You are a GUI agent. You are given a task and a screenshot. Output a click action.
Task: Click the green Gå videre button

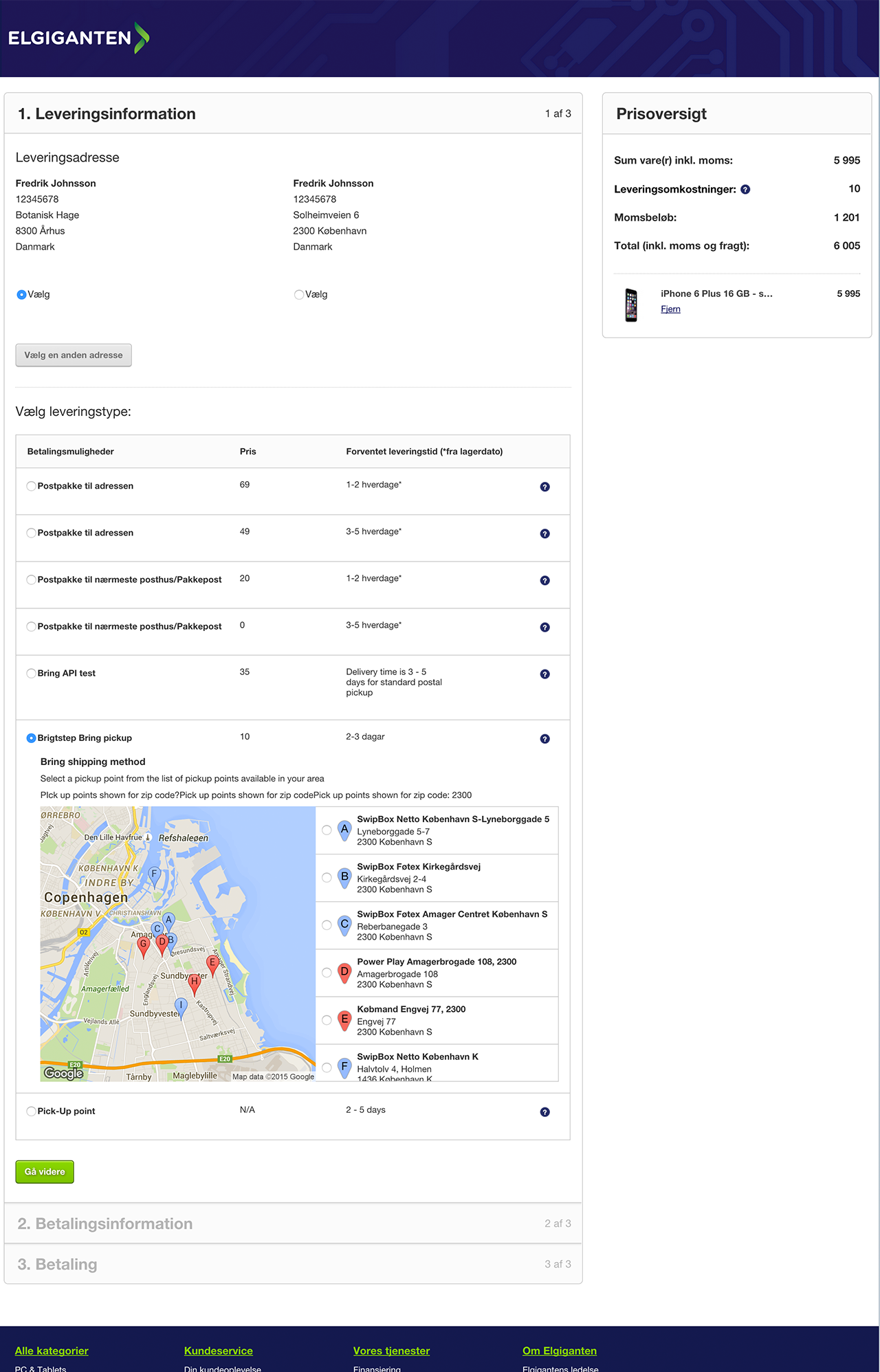point(45,1172)
